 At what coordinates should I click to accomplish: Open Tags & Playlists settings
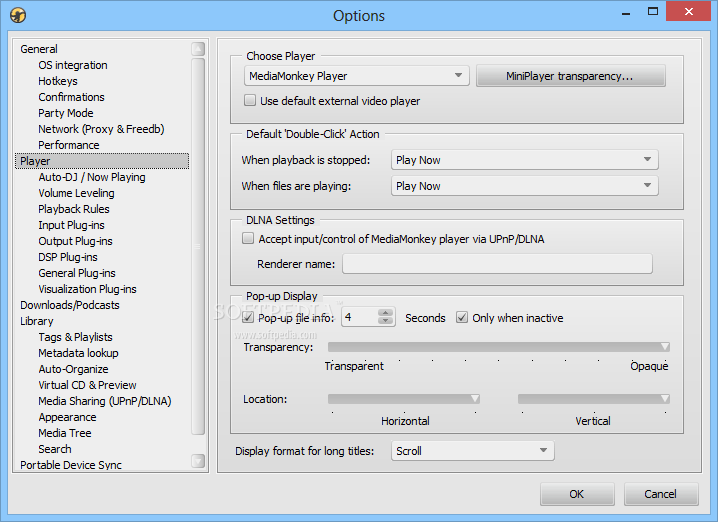pos(76,337)
